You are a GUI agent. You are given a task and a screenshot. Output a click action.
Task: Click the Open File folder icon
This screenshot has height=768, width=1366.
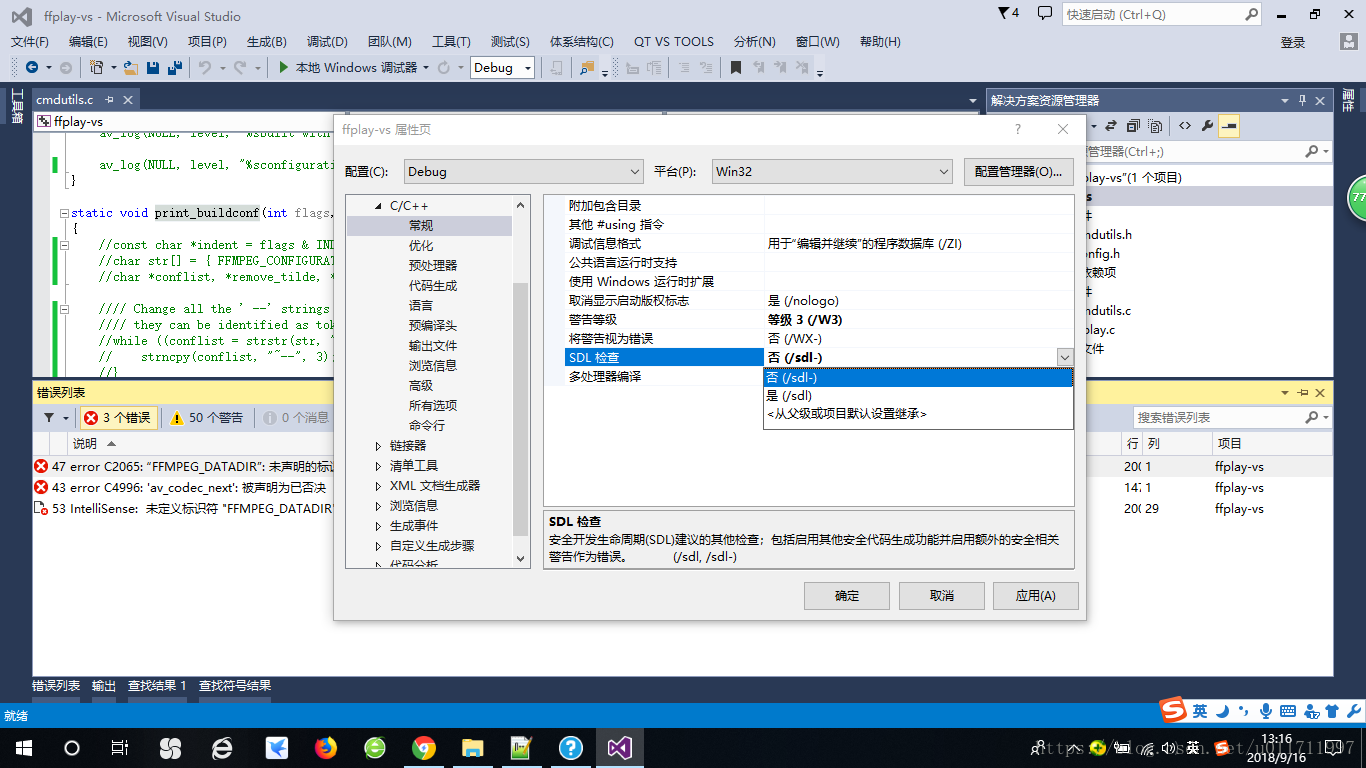pyautogui.click(x=130, y=67)
